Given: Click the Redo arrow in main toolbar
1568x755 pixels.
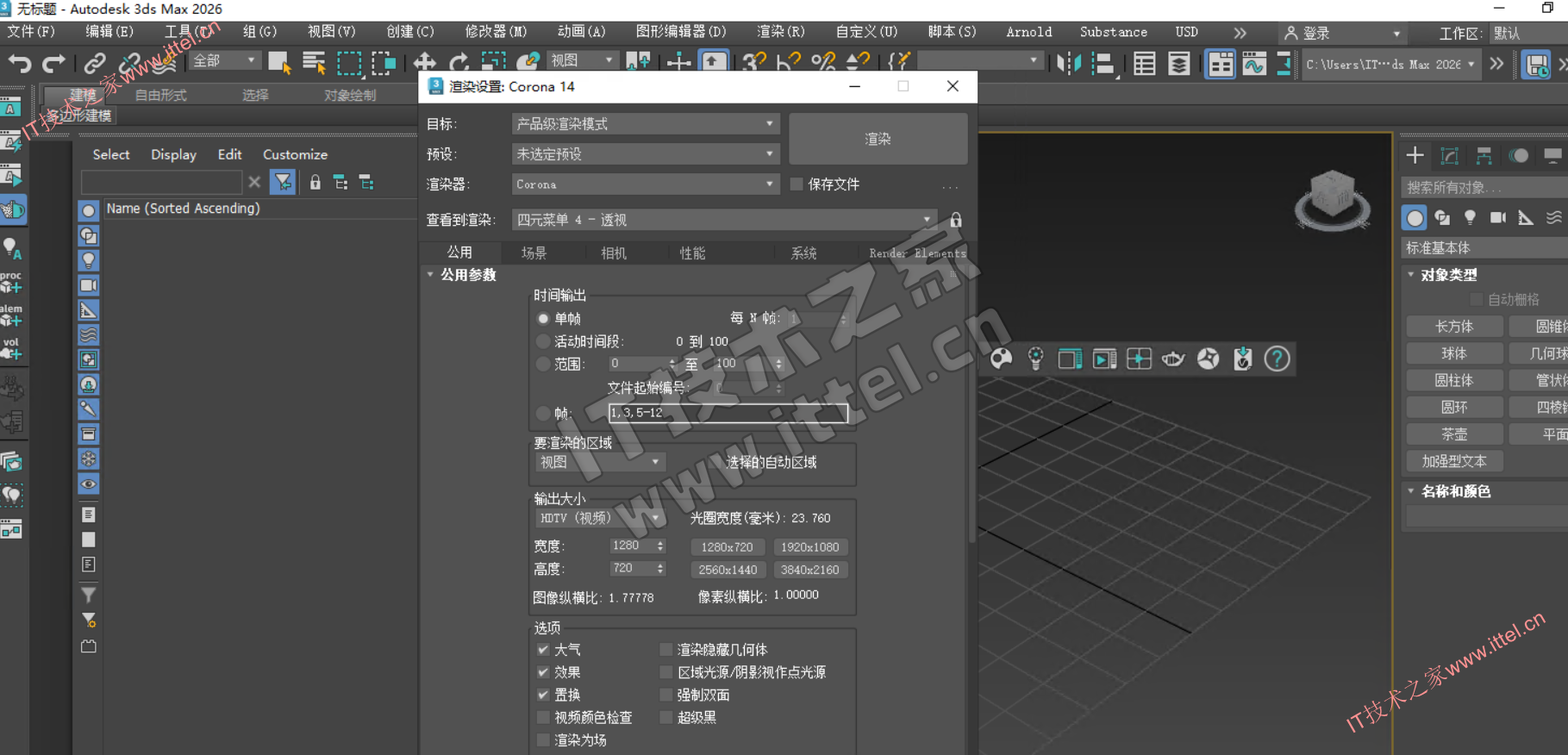Looking at the screenshot, I should [x=53, y=63].
